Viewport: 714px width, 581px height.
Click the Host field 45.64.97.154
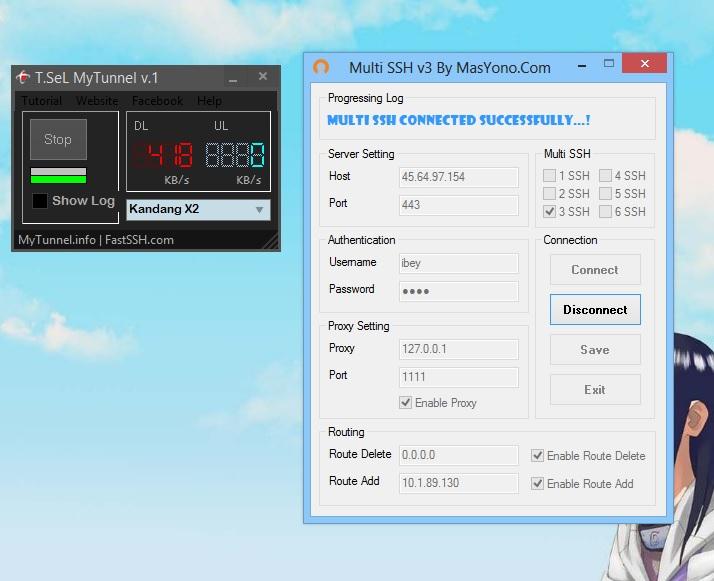click(459, 177)
